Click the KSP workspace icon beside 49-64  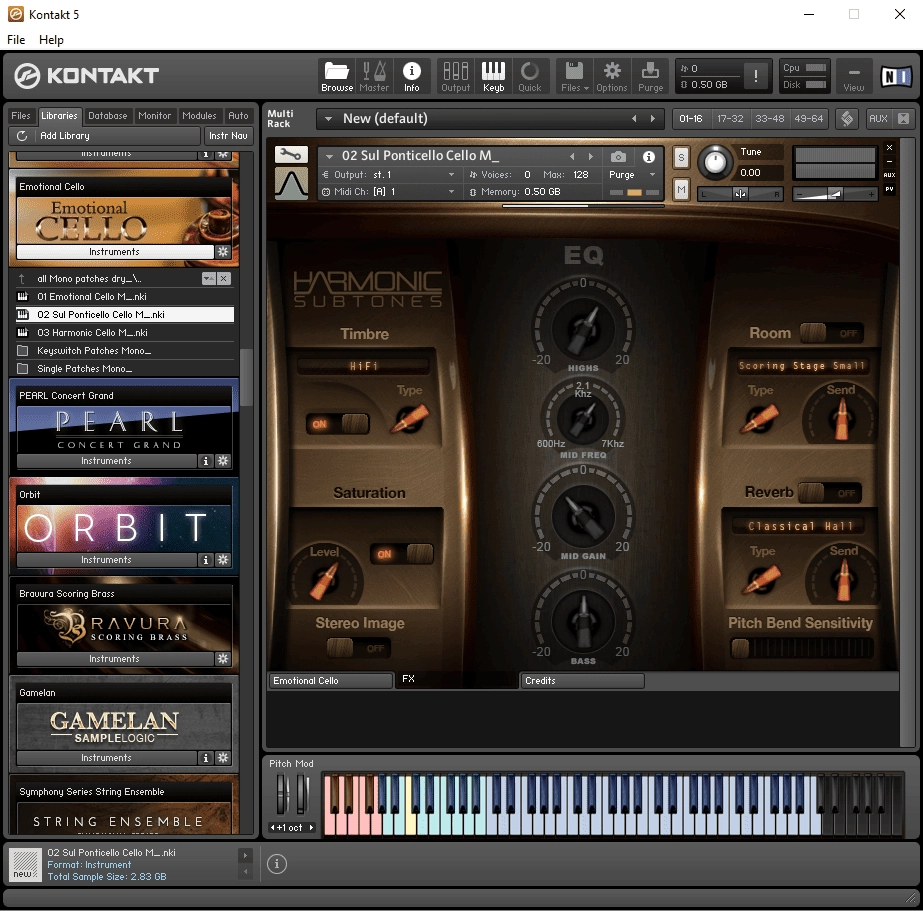point(846,119)
